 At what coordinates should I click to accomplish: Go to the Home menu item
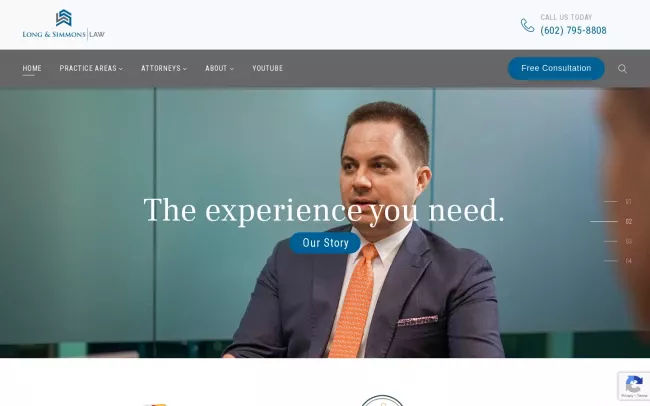click(x=32, y=68)
